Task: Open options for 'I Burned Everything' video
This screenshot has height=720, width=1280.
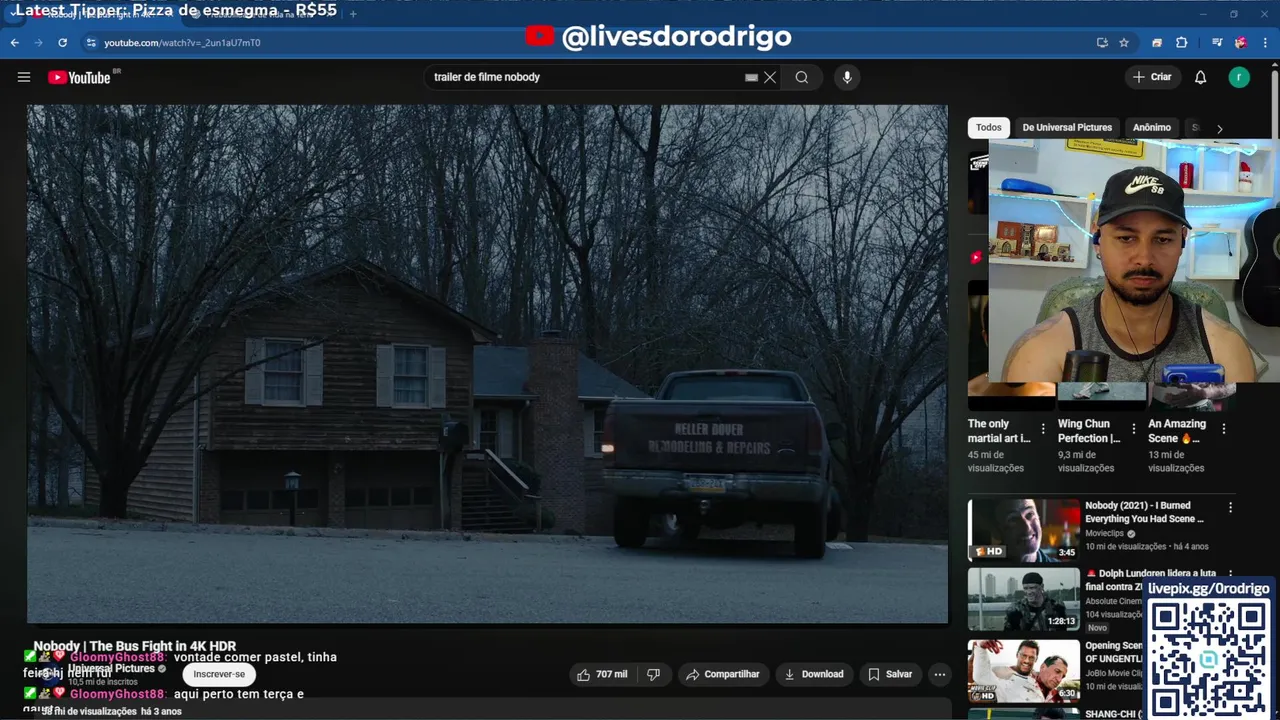Action: coord(1230,507)
